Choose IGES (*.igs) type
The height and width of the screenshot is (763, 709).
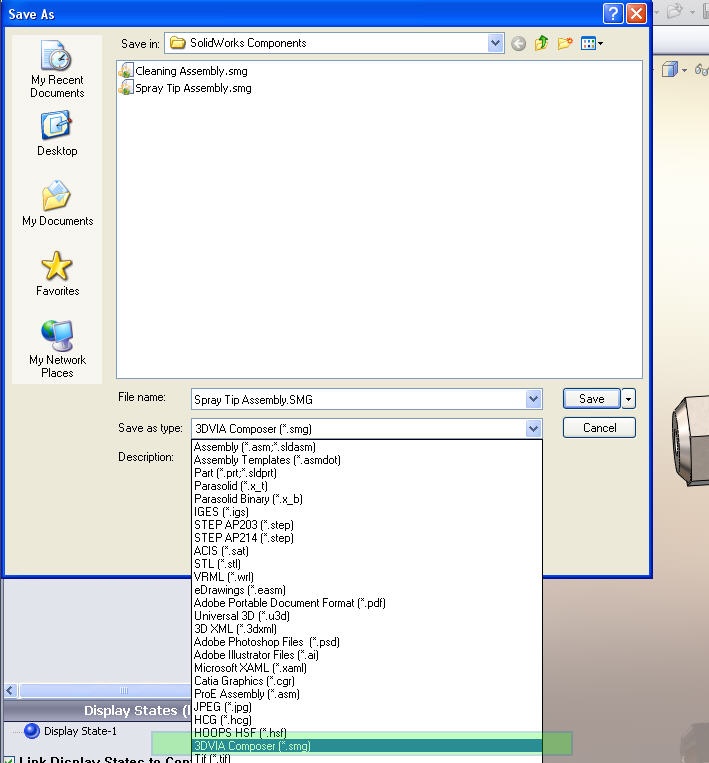tap(366, 512)
